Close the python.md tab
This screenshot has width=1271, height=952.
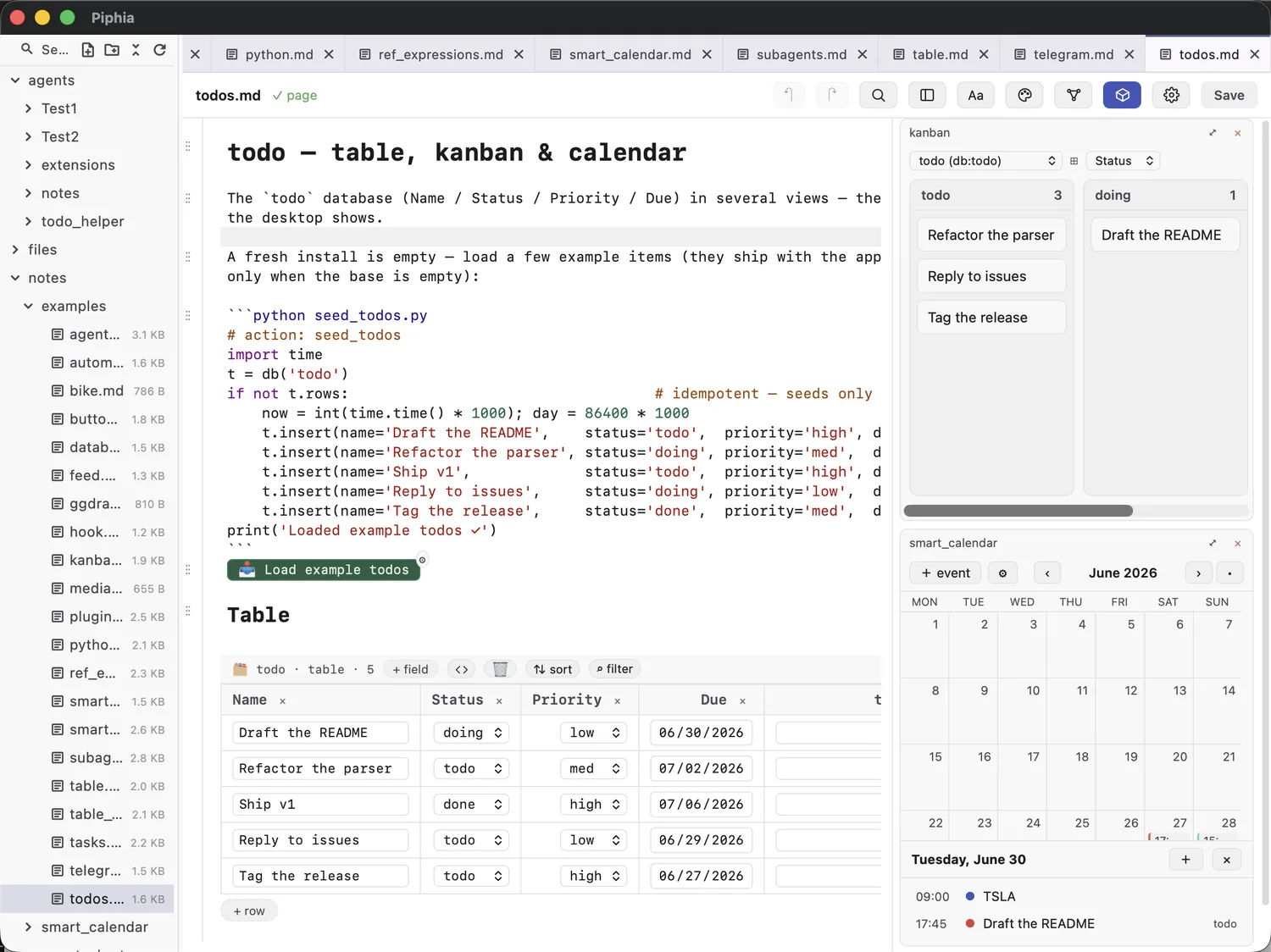pyautogui.click(x=329, y=54)
